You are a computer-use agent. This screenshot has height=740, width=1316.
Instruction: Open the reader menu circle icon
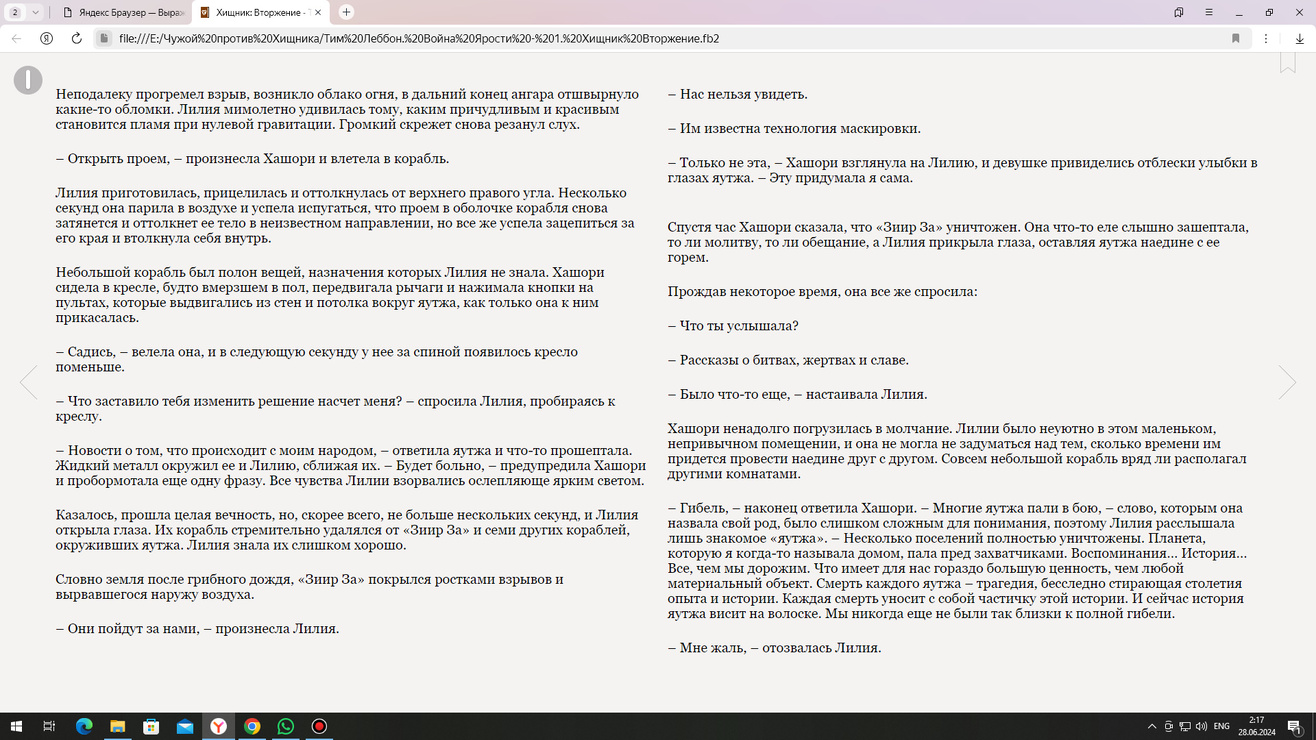28,80
